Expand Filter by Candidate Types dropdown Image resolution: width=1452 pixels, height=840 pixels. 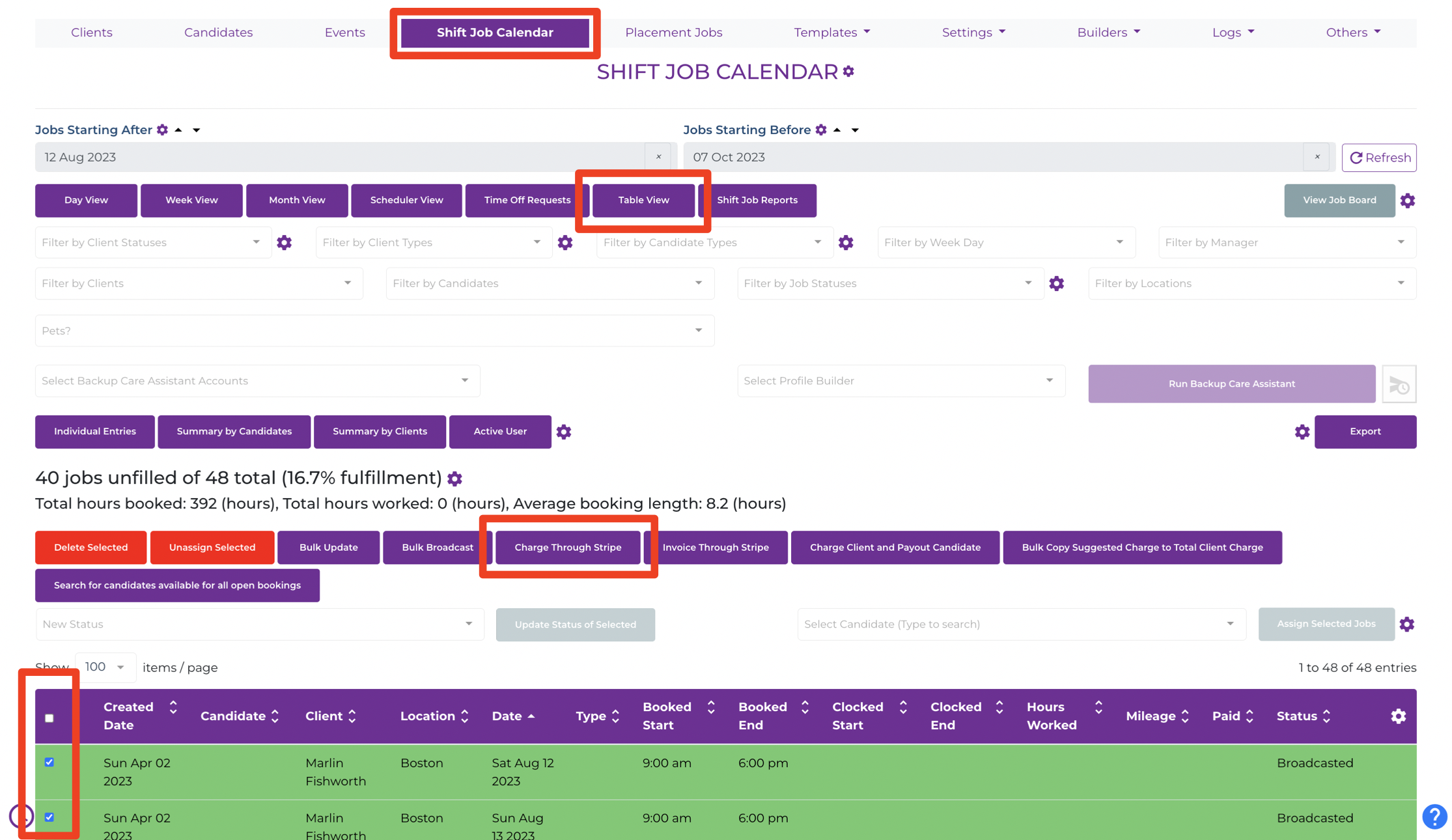(714, 243)
